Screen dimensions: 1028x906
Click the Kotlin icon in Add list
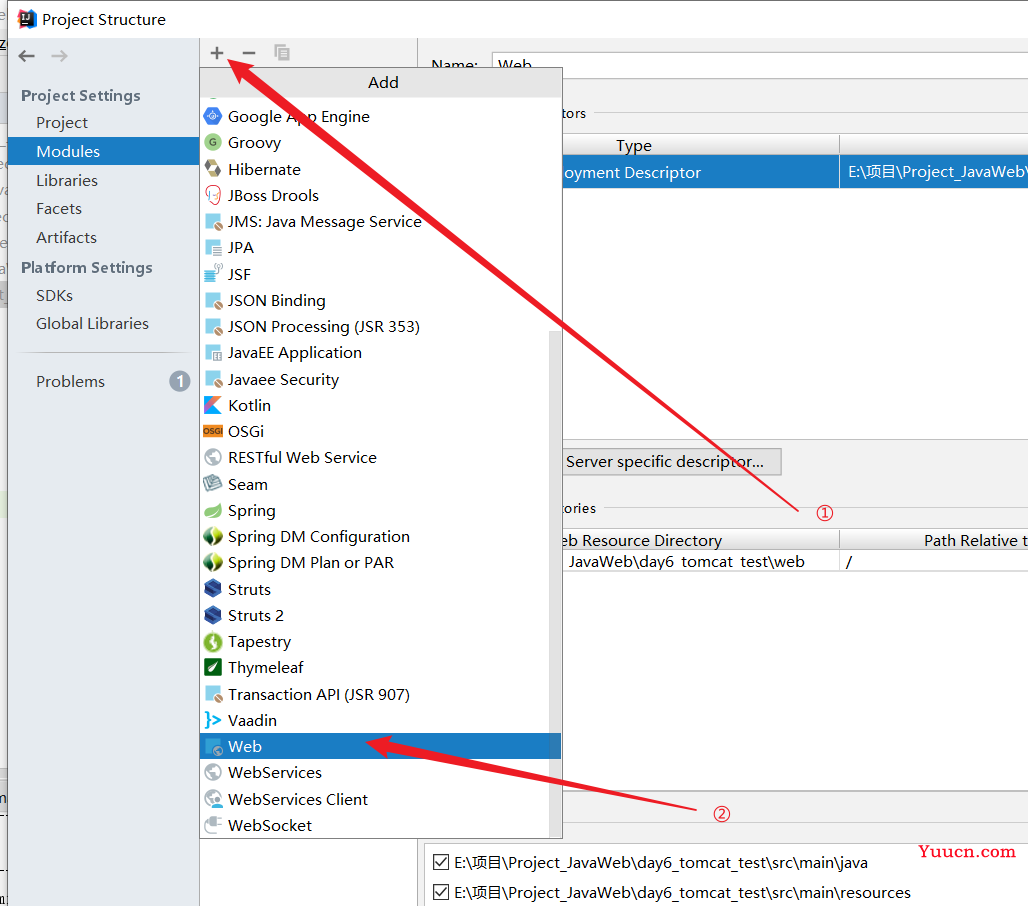(213, 405)
